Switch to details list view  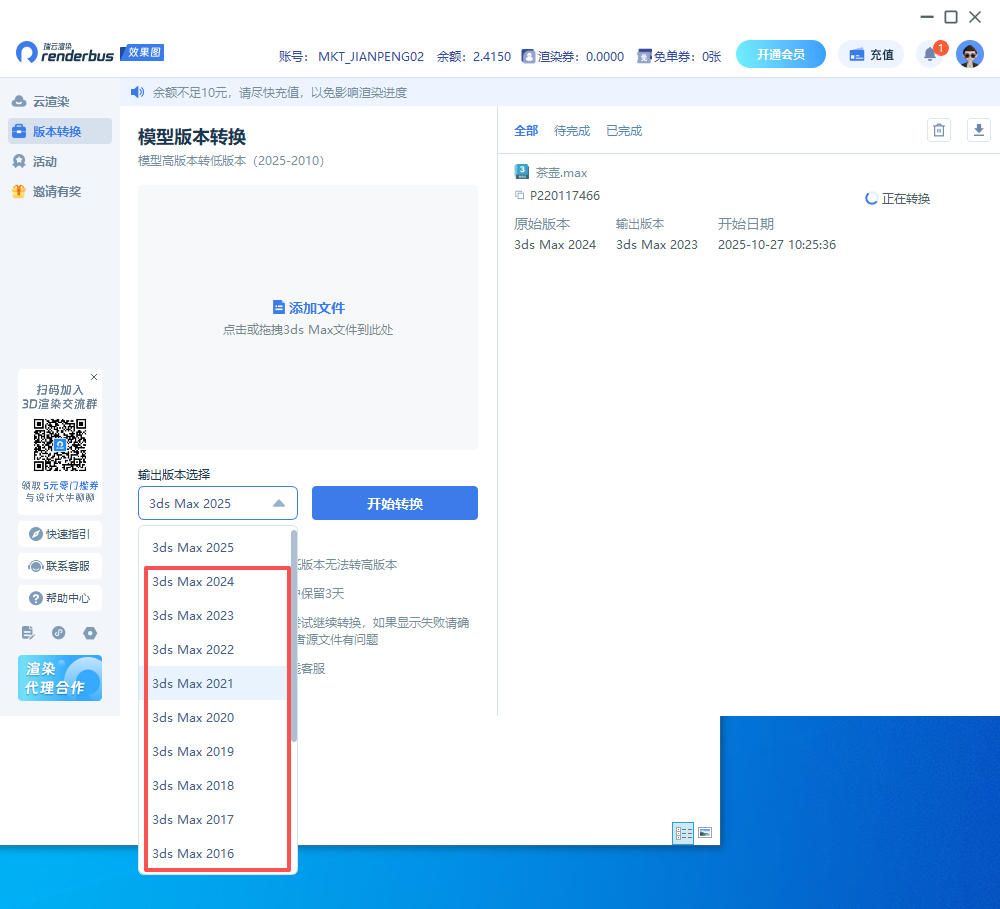point(683,832)
